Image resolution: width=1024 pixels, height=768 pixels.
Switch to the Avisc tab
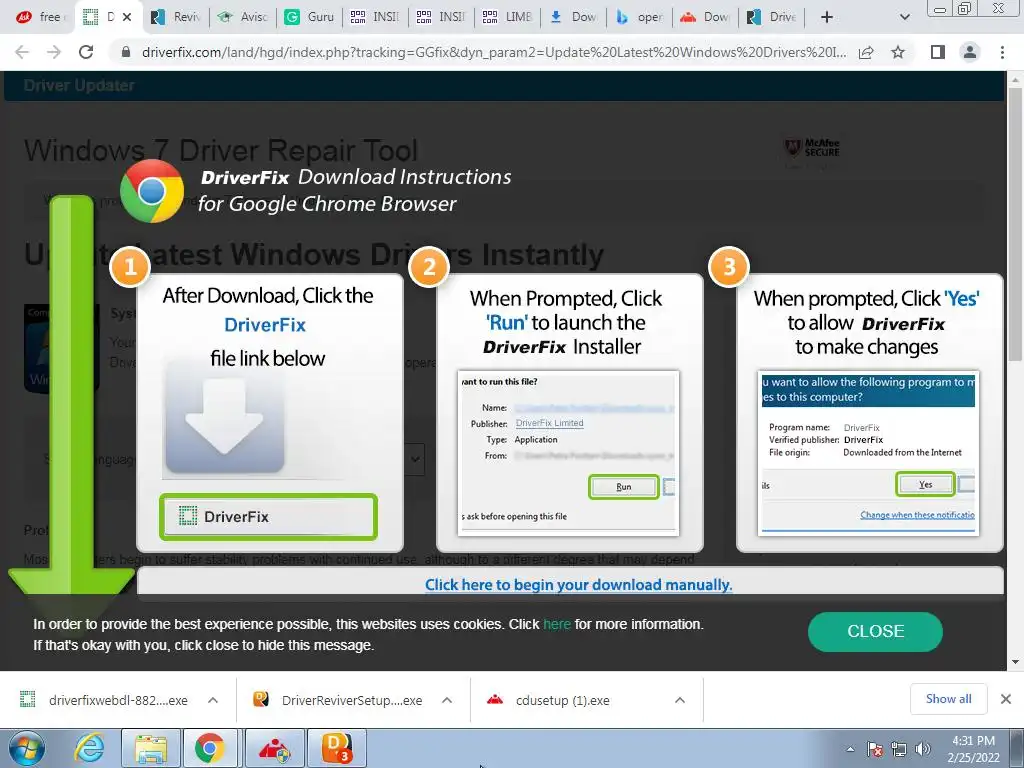coord(244,17)
